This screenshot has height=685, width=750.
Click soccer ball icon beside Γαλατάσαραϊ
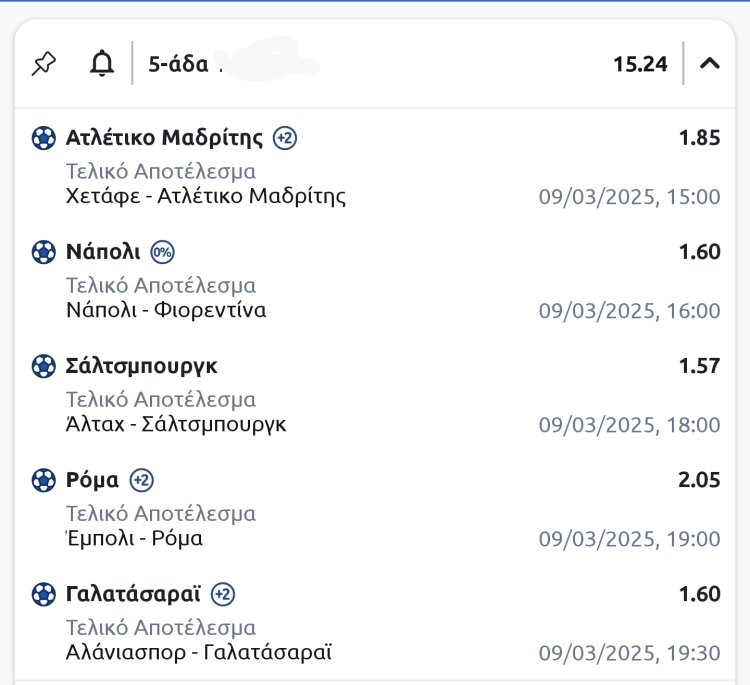point(44,594)
